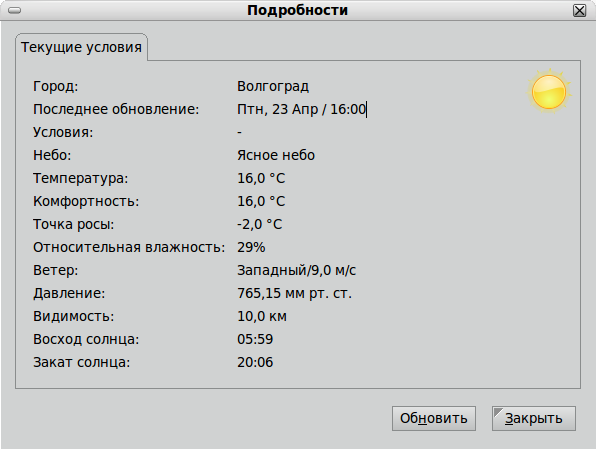Viewport: 596px width, 449px height.
Task: Click the visibility value 10,0 км
Action: tap(262, 316)
